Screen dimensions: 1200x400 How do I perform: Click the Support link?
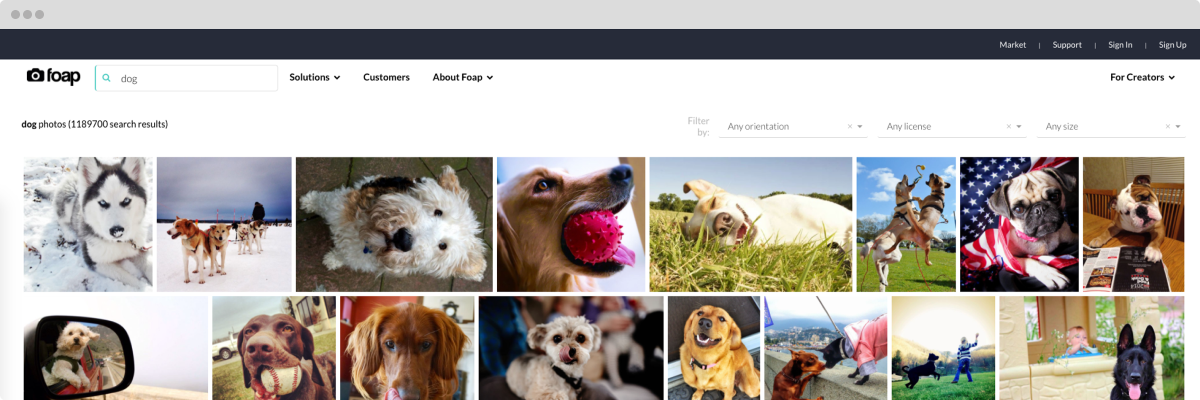point(1067,45)
